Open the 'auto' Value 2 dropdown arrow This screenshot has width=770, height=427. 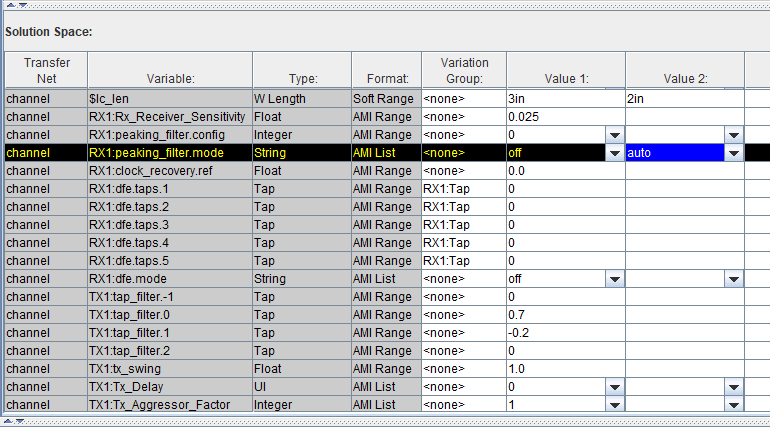click(734, 153)
